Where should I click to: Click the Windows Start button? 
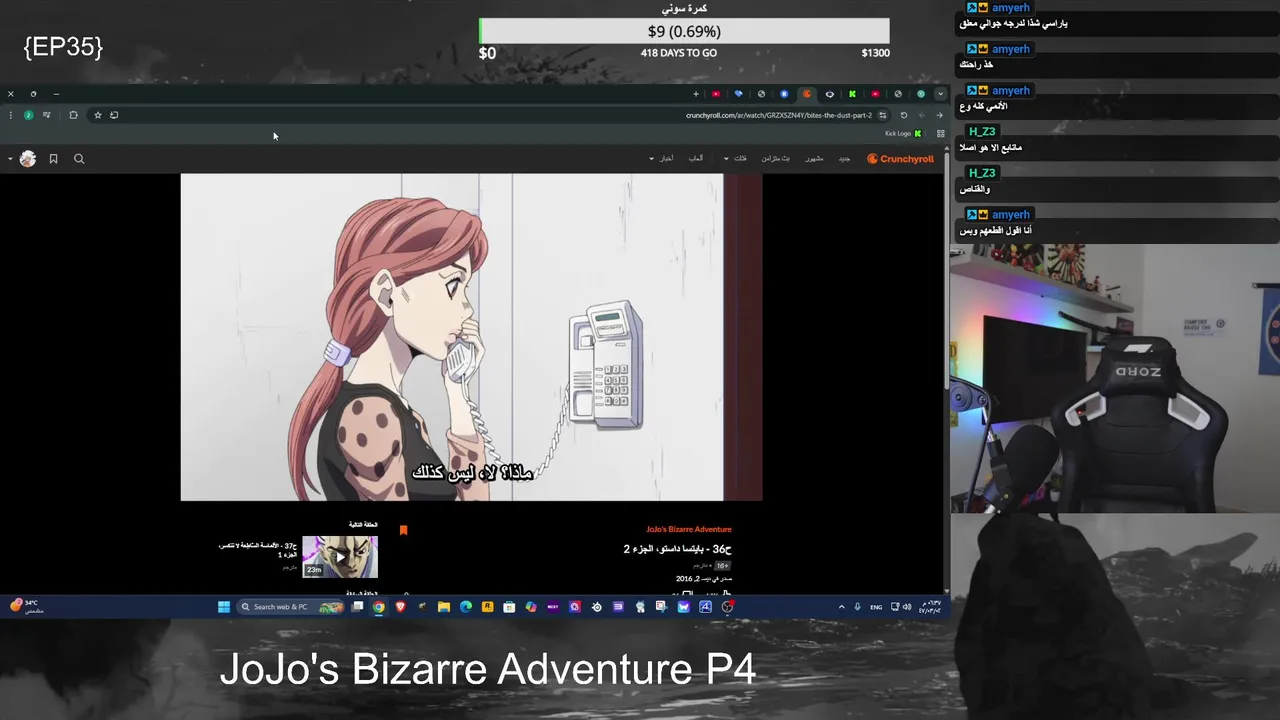pyautogui.click(x=224, y=606)
